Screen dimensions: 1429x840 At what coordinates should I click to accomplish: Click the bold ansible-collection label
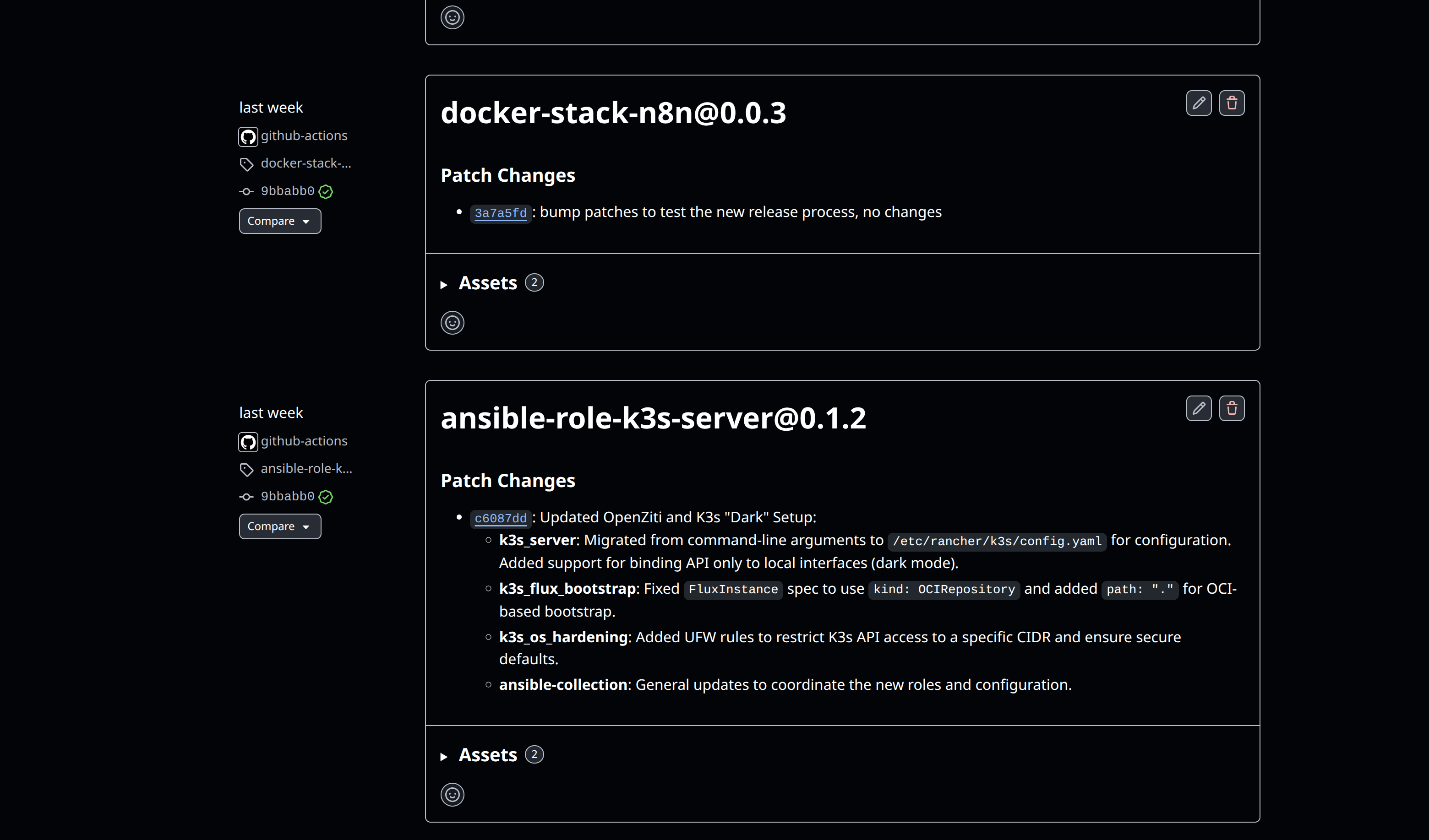click(x=563, y=685)
